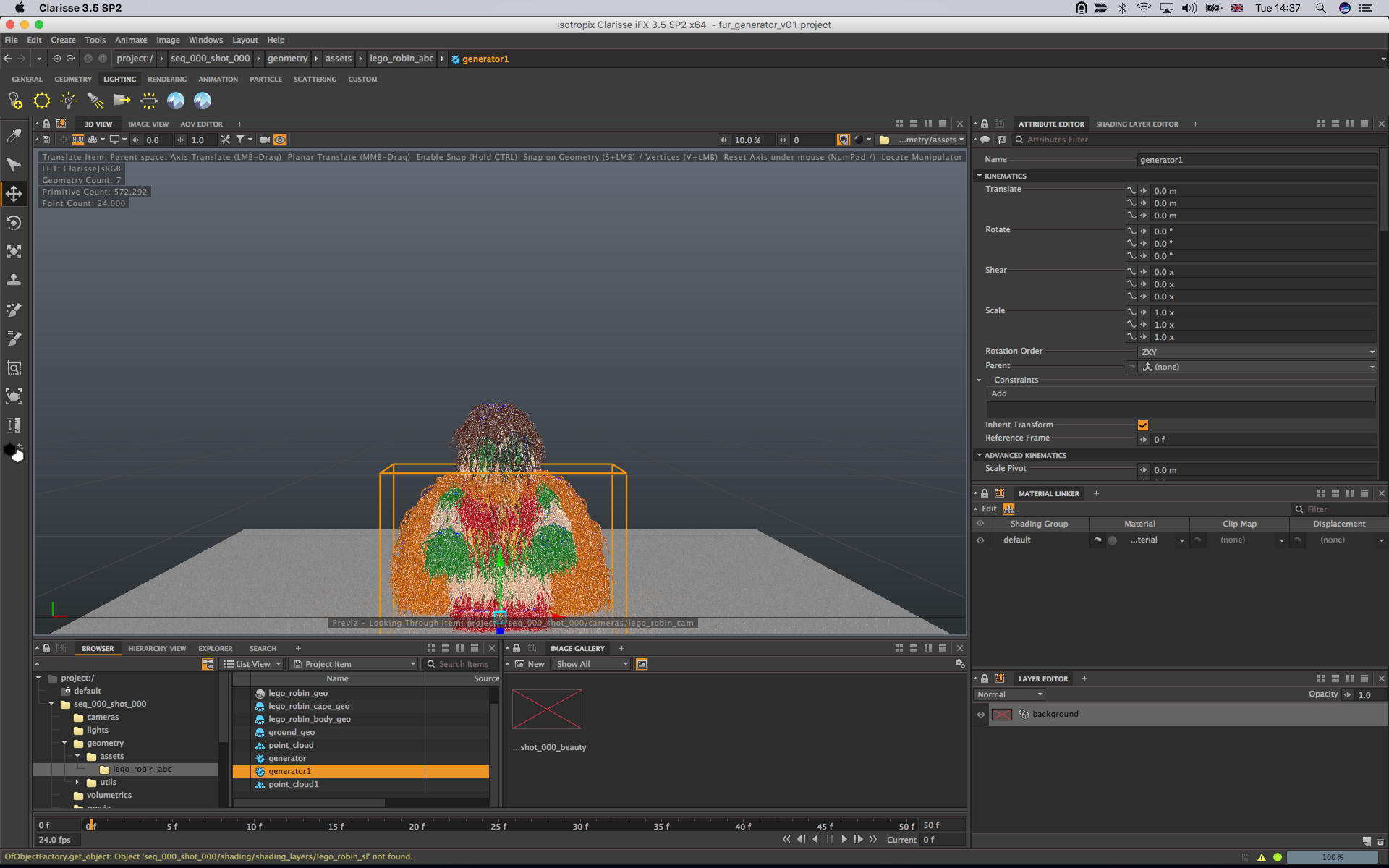The width and height of the screenshot is (1389, 868).
Task: Click seq_000_shot_000 in path breadcrumb
Action: pos(211,59)
